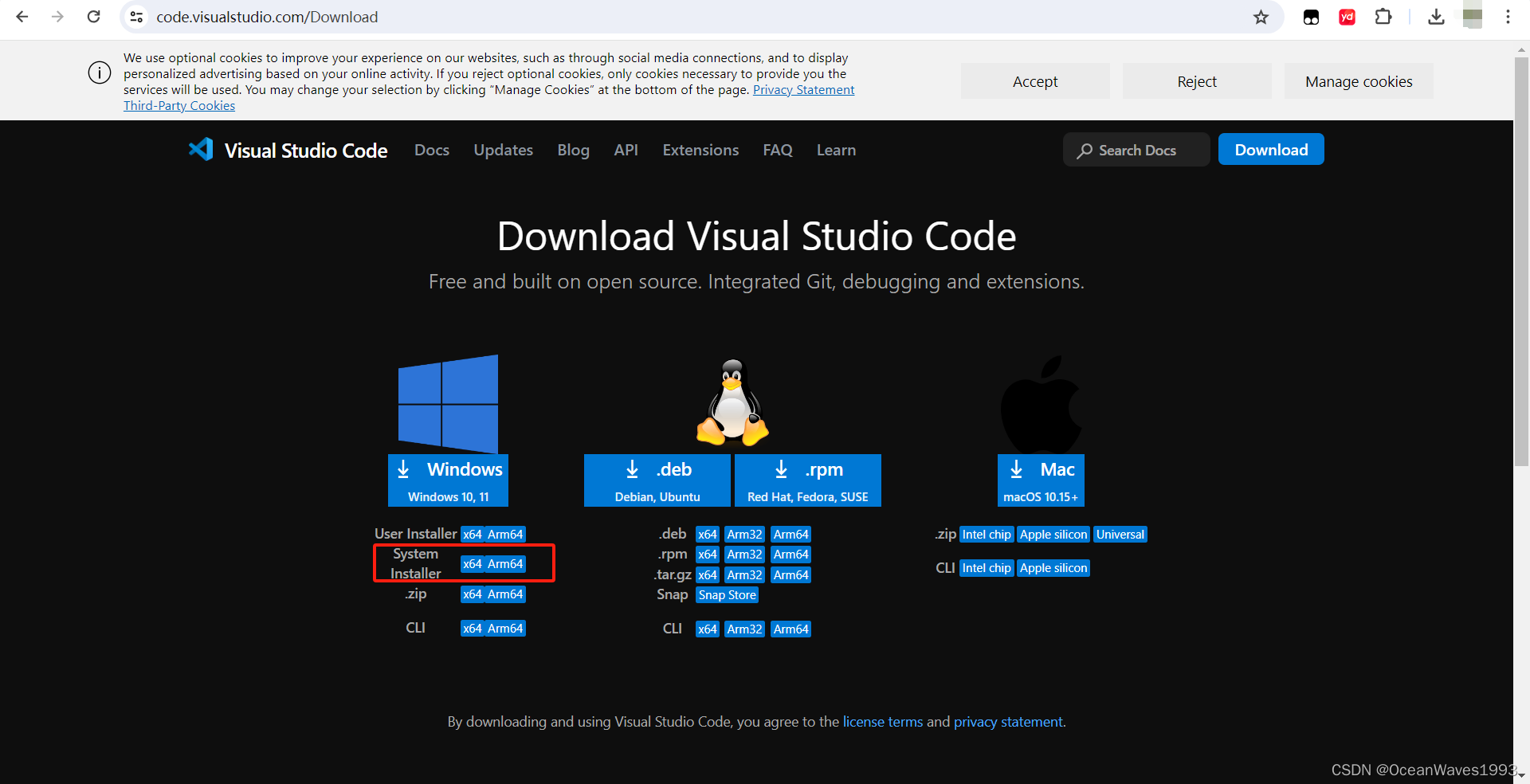Open the Third-Party Cookies link
1530x784 pixels.
179,106
